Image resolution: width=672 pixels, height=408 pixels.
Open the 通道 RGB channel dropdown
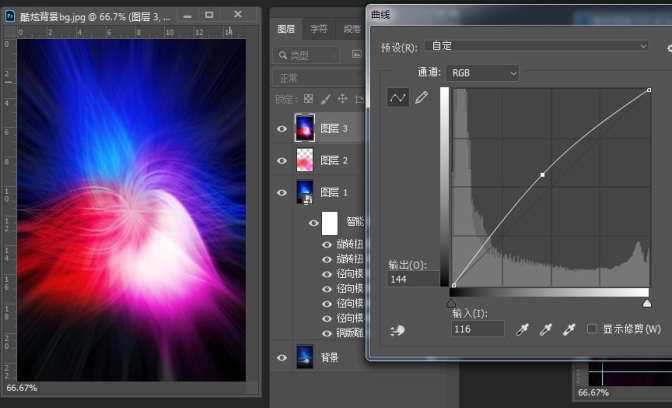(x=483, y=73)
